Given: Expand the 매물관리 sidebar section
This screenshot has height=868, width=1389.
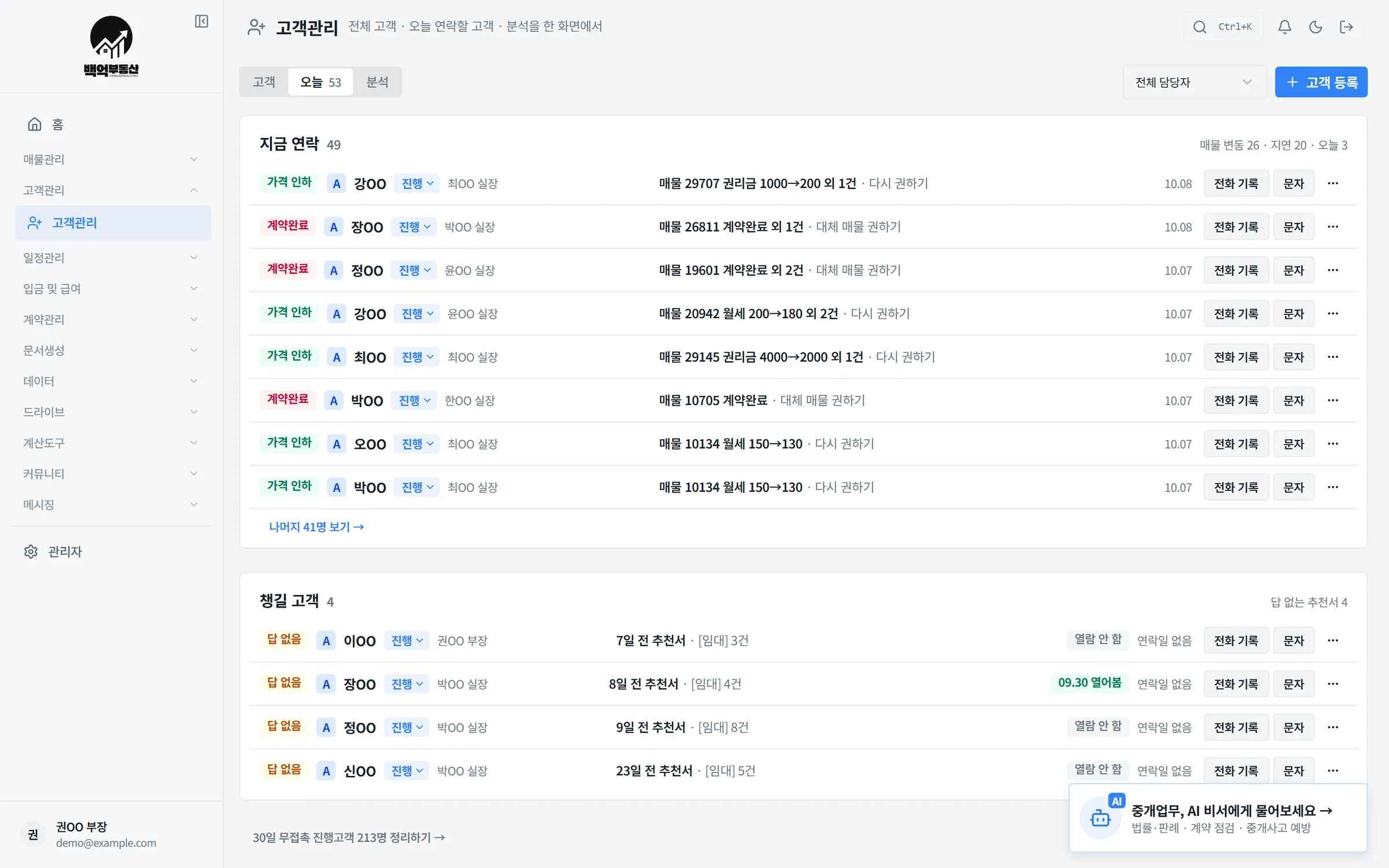Looking at the screenshot, I should (110, 159).
